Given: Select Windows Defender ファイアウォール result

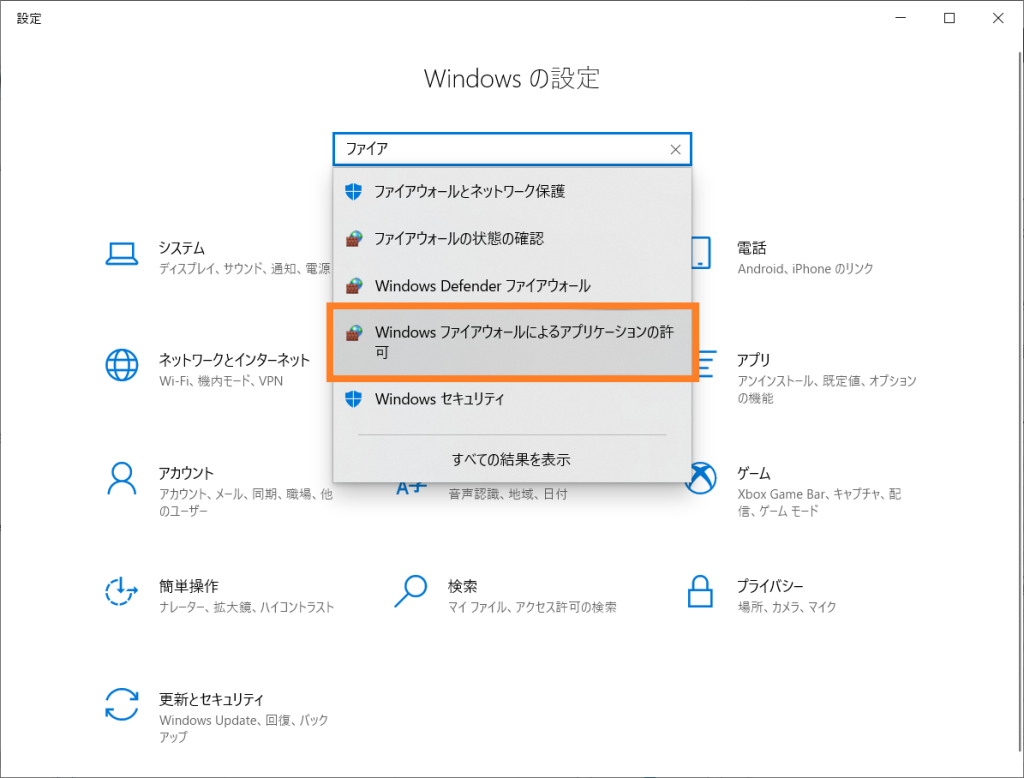Looking at the screenshot, I should point(512,285).
